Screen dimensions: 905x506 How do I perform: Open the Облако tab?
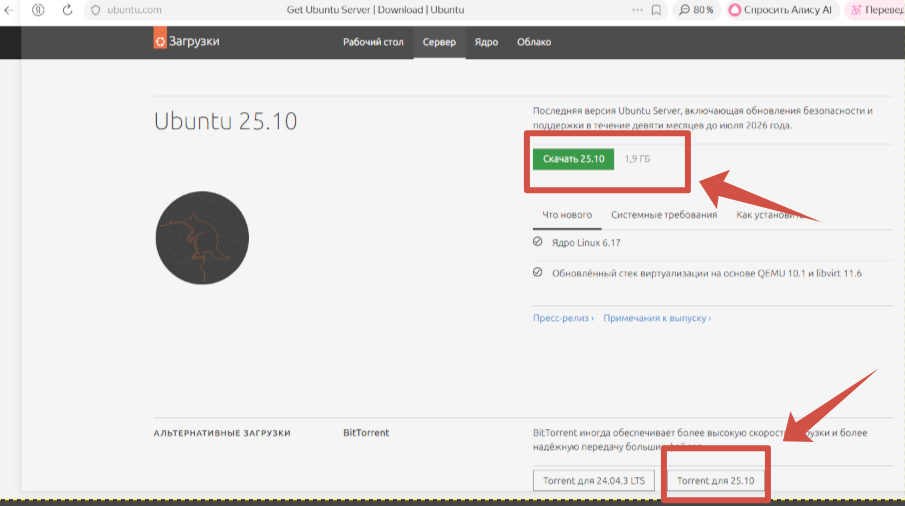click(x=534, y=42)
